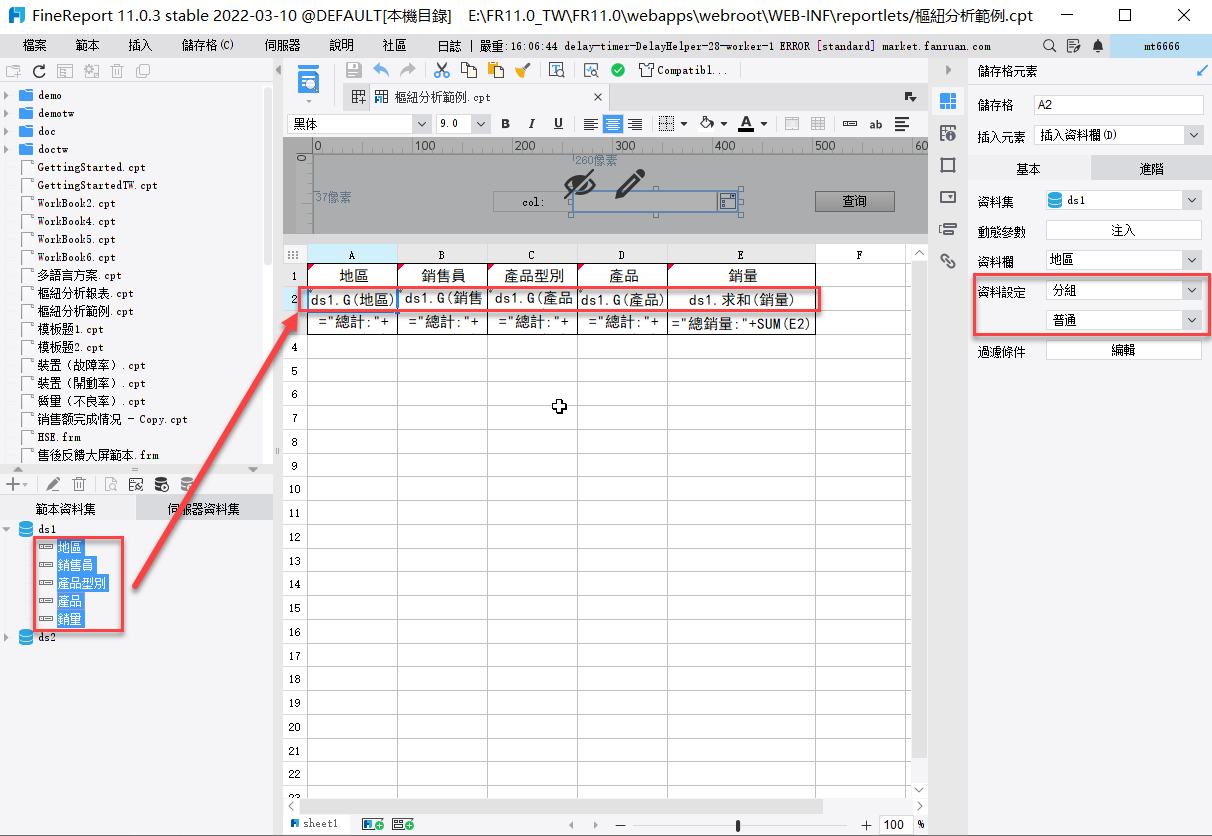Toggle the ab text wrap option
Viewport: 1212px width, 836px height.
point(875,124)
